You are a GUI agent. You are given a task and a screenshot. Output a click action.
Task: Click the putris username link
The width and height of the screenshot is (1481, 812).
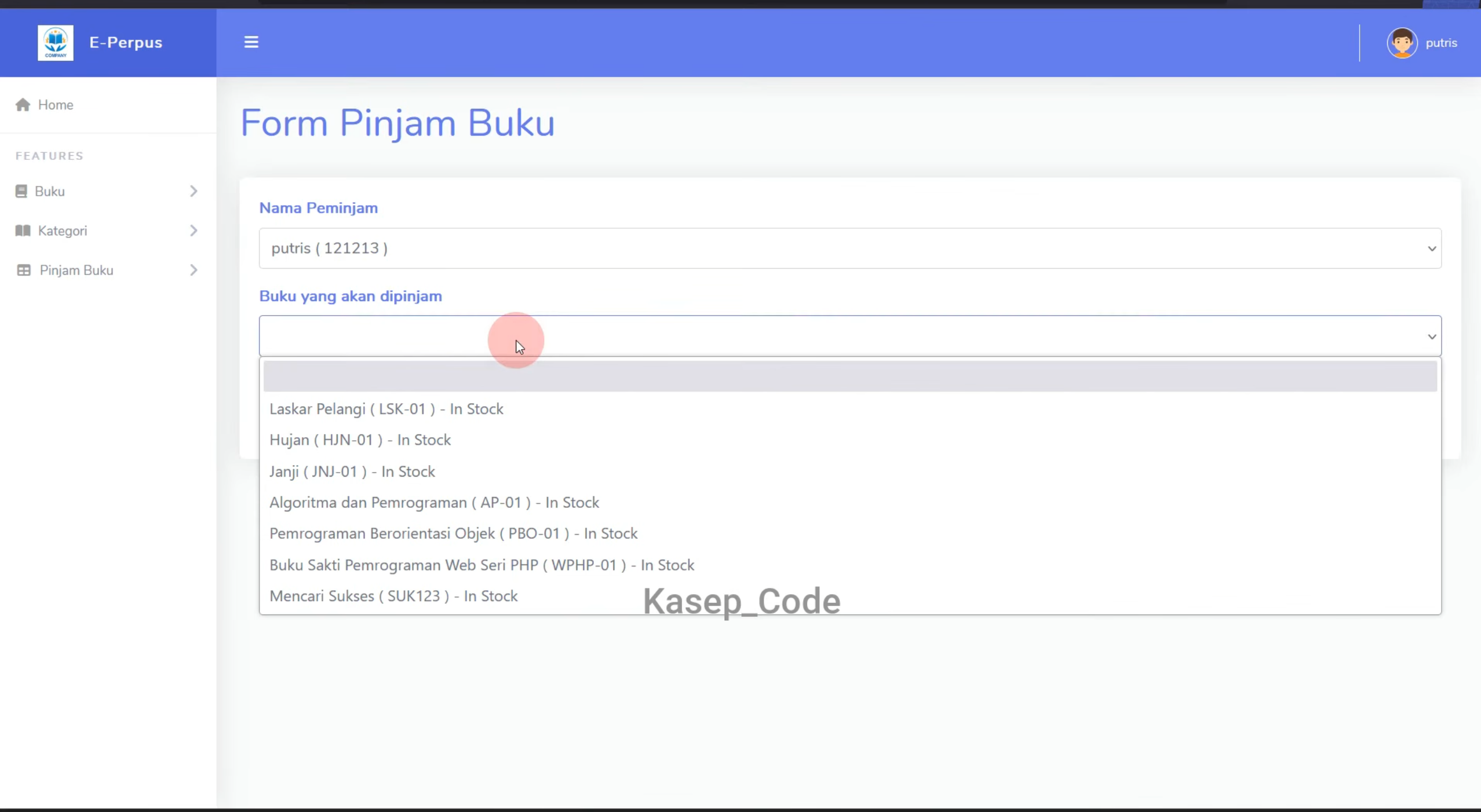1441,43
